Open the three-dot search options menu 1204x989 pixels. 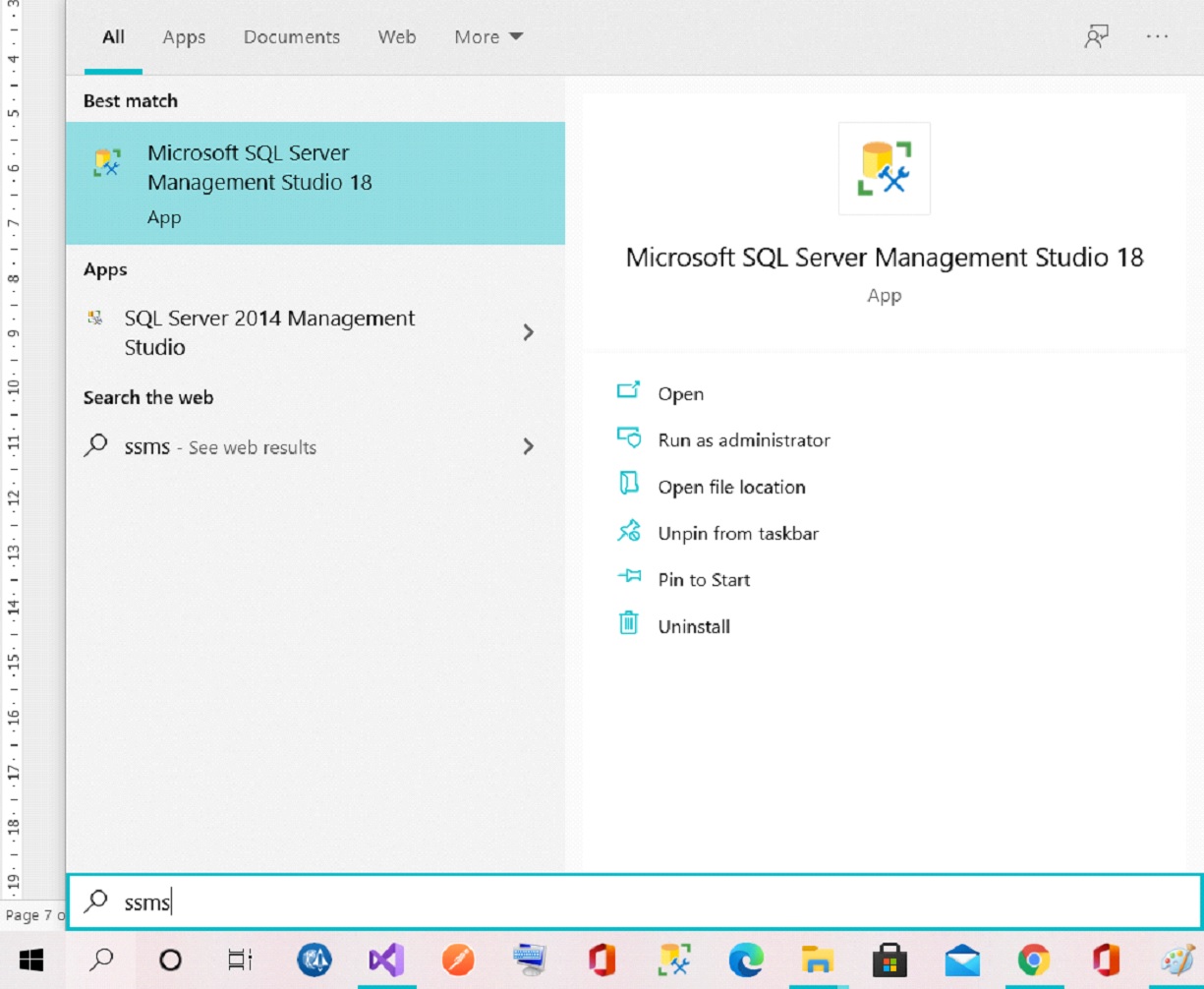1158,36
